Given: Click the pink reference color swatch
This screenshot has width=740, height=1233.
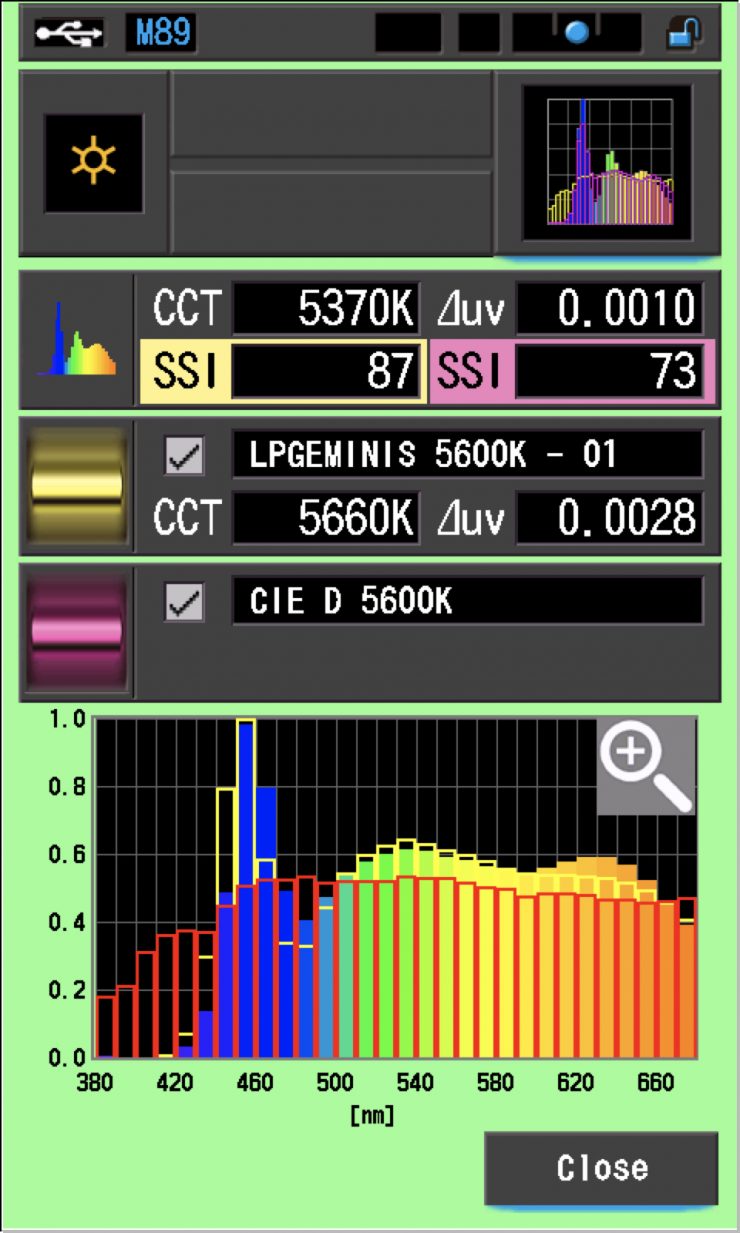Looking at the screenshot, I should tap(77, 632).
